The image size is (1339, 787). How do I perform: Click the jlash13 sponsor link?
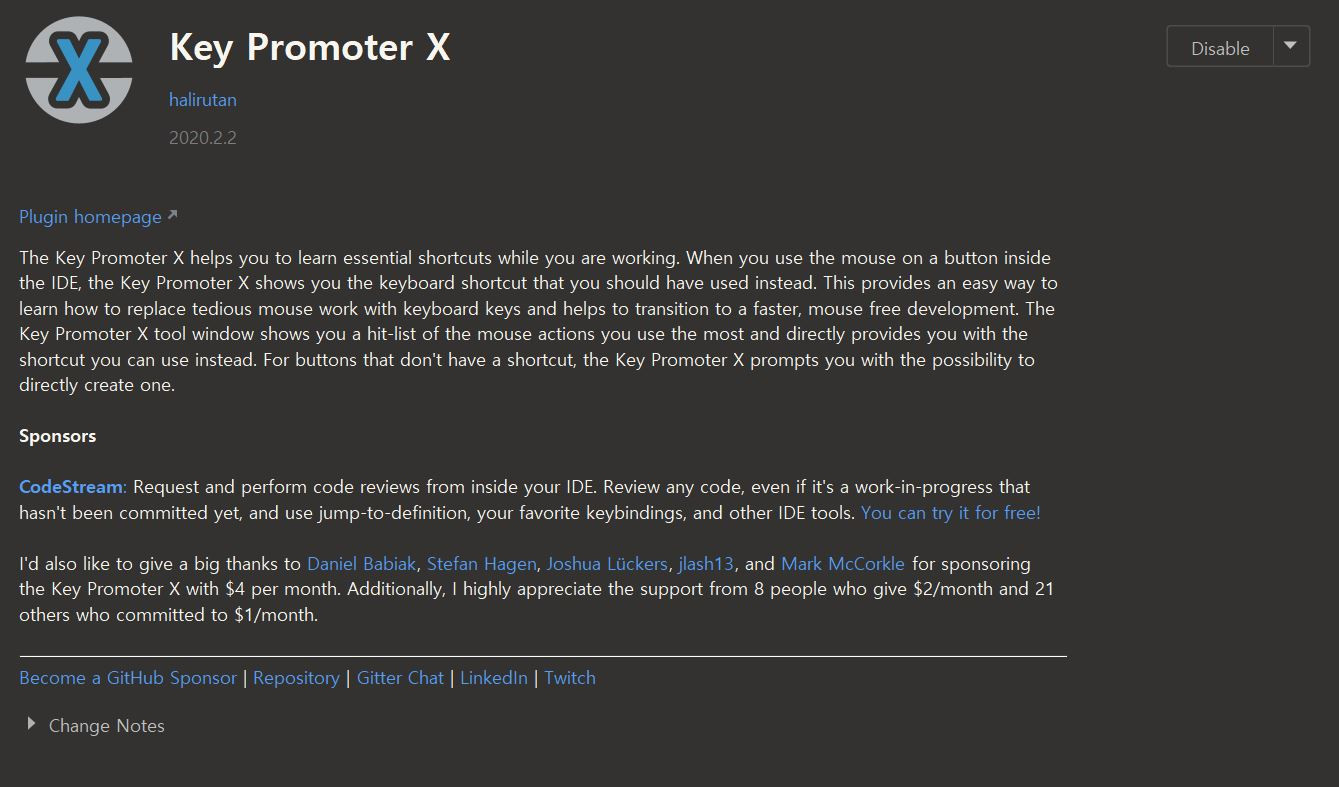[x=706, y=564]
